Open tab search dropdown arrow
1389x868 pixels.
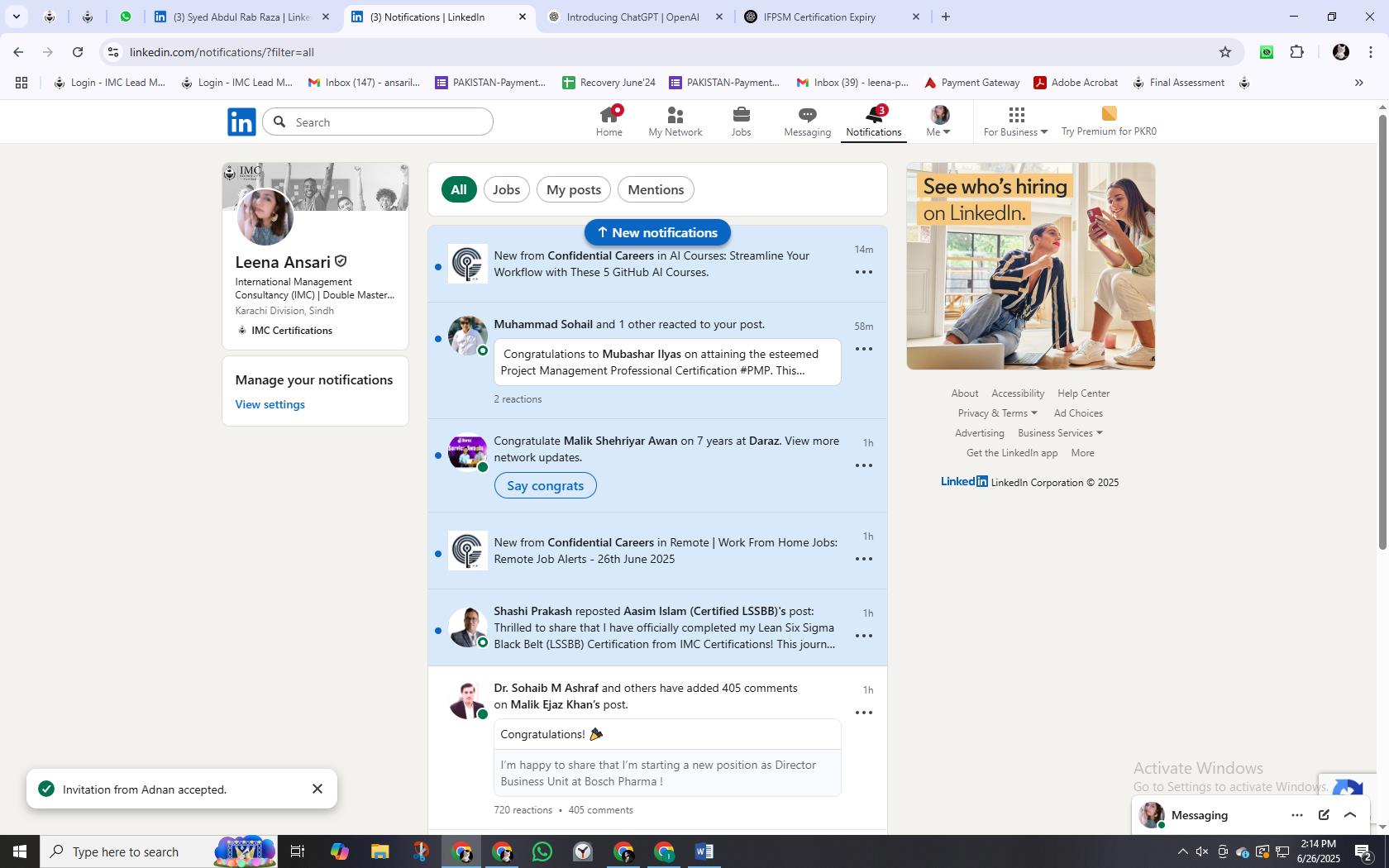click(x=16, y=17)
